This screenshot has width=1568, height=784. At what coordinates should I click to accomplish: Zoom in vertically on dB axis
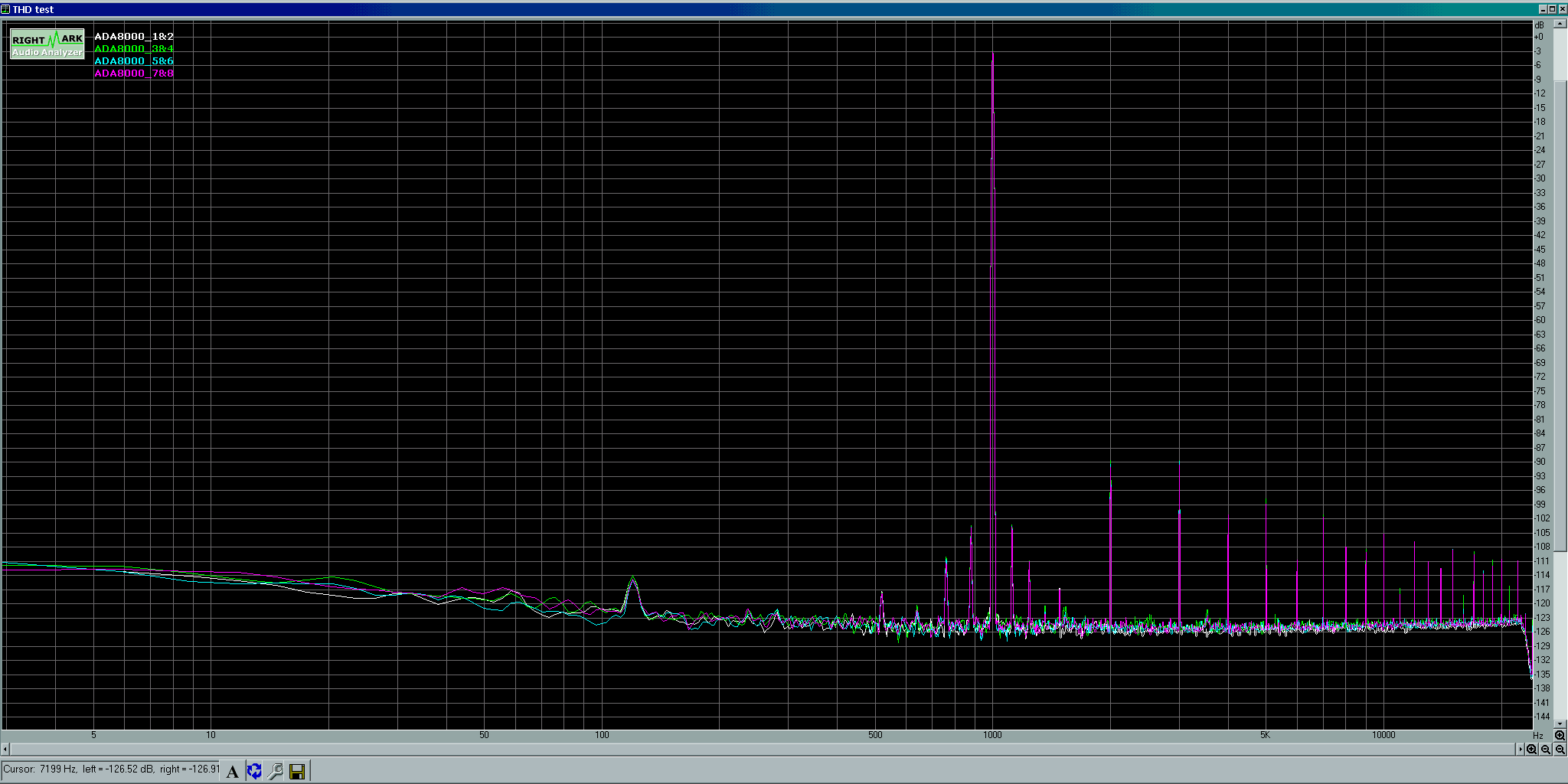(x=1560, y=735)
